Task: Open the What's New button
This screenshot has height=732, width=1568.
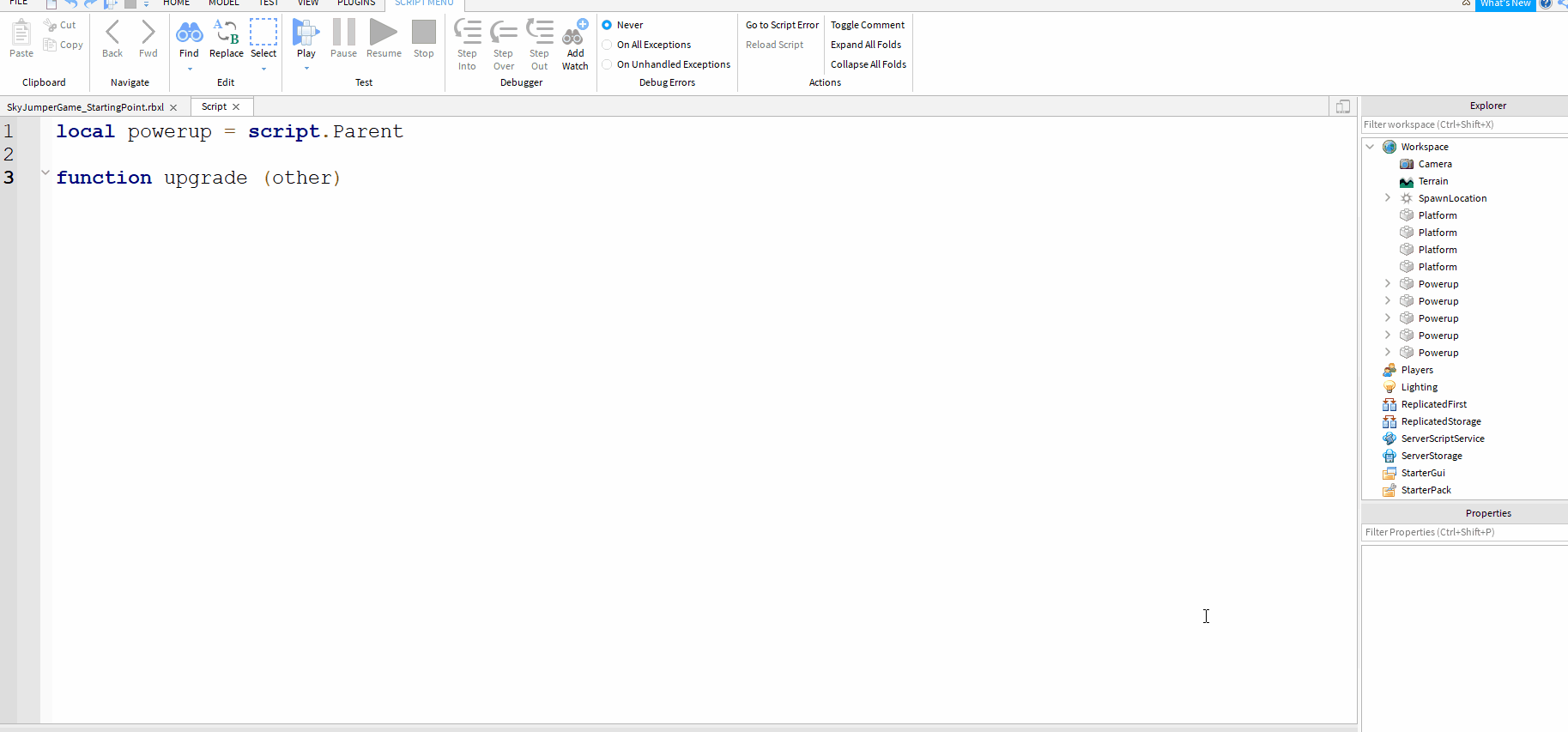Action: click(x=1504, y=4)
